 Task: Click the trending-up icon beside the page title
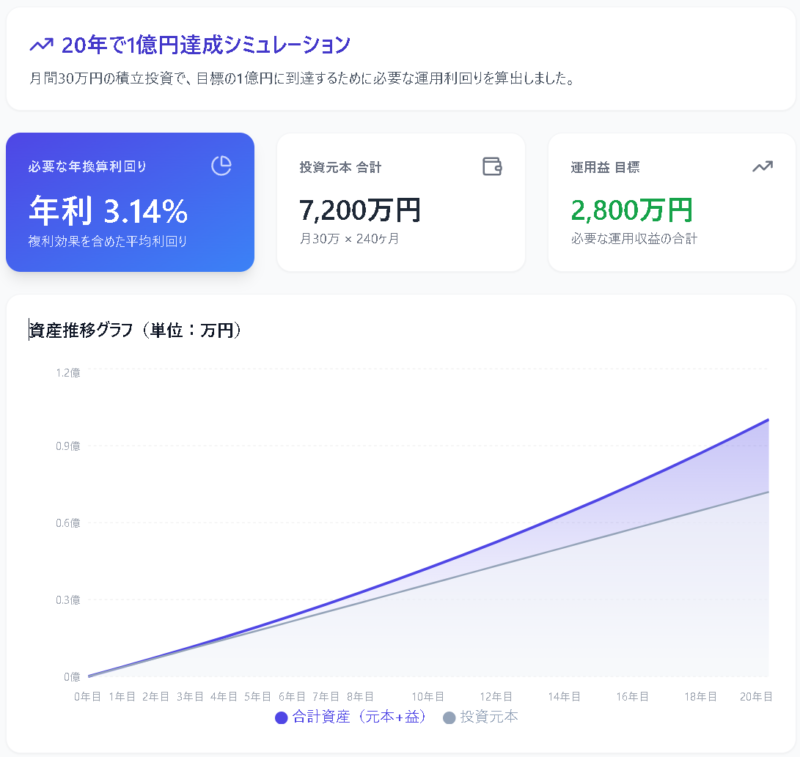pyautogui.click(x=41, y=45)
